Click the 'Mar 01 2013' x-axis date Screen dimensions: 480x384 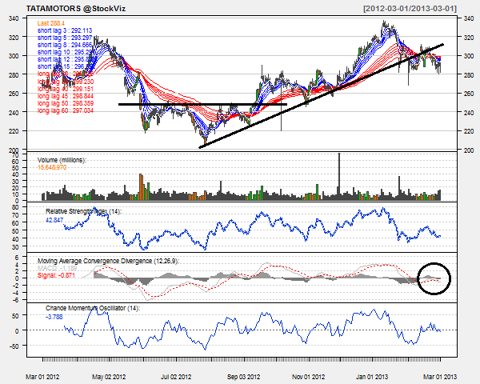tap(440, 377)
